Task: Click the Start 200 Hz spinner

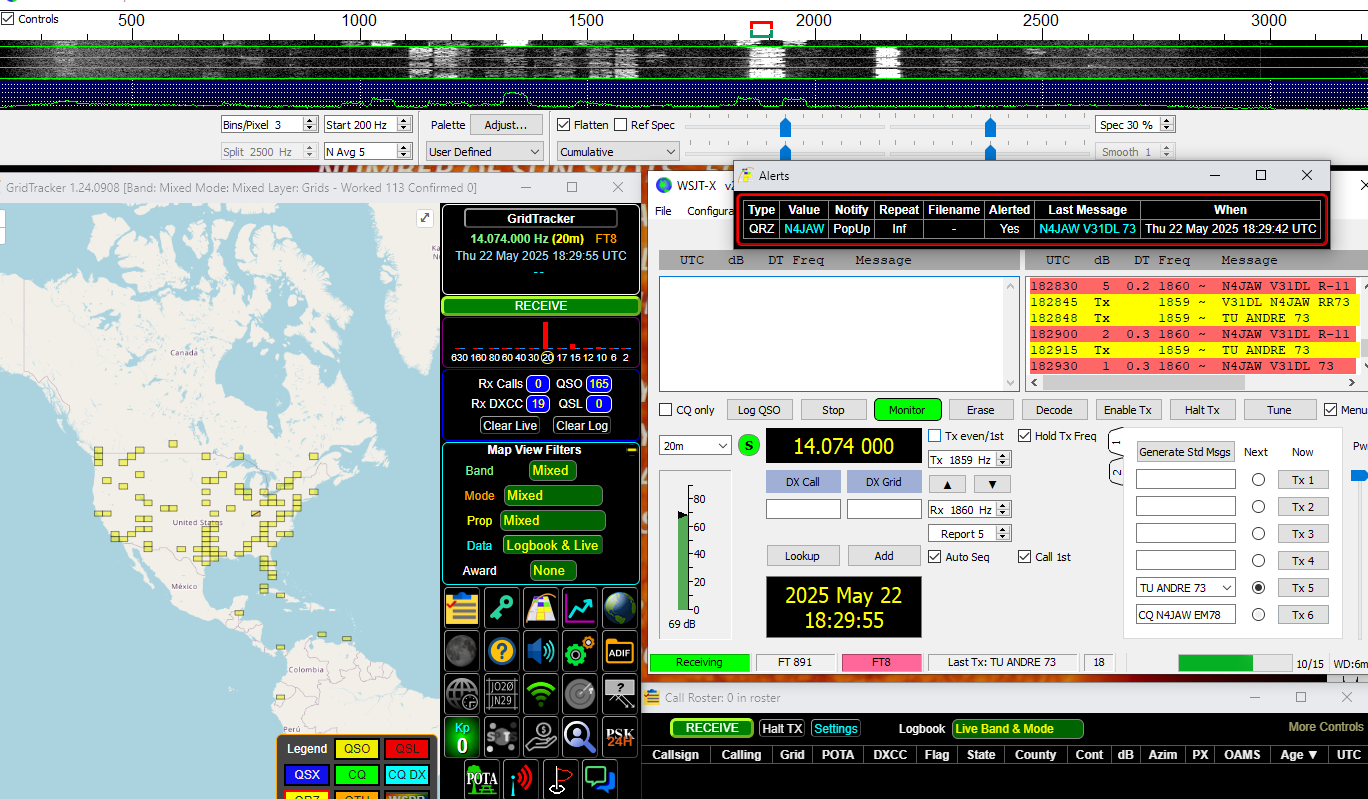Action: pyautogui.click(x=368, y=125)
